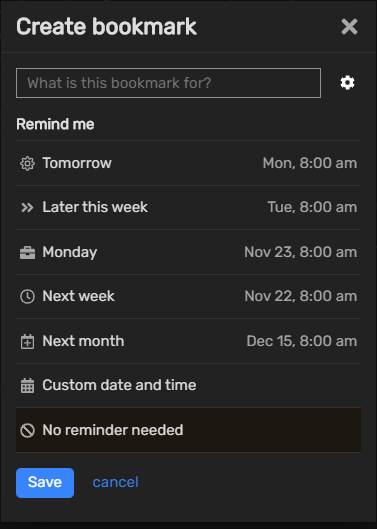Close the Create bookmark dialog

[x=349, y=27]
